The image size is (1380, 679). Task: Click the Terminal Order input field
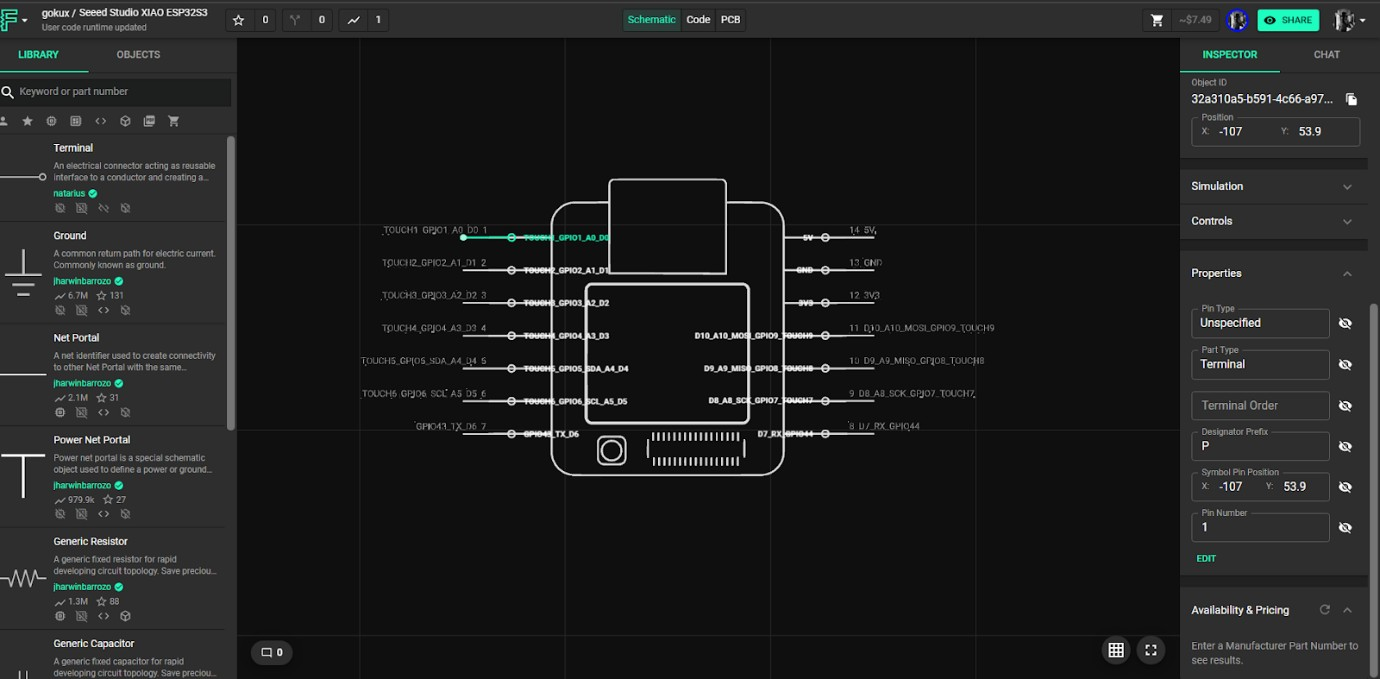[1260, 405]
